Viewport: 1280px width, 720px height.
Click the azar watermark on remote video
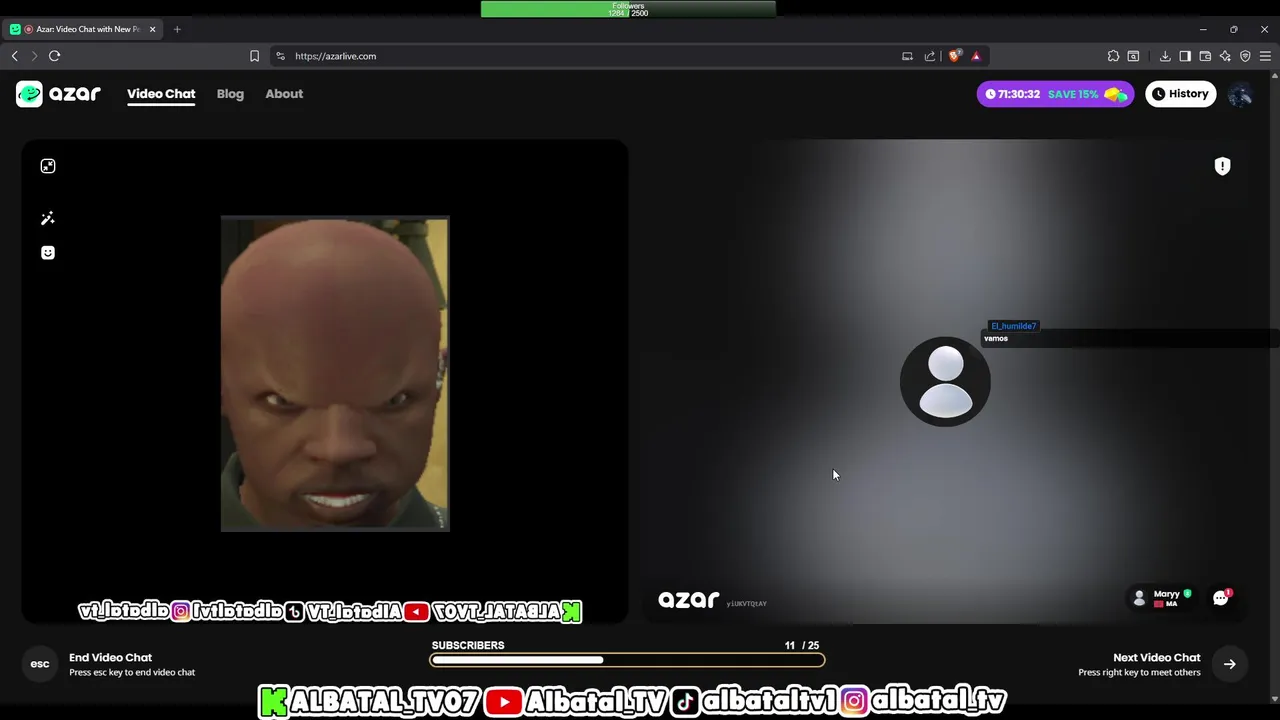point(689,599)
